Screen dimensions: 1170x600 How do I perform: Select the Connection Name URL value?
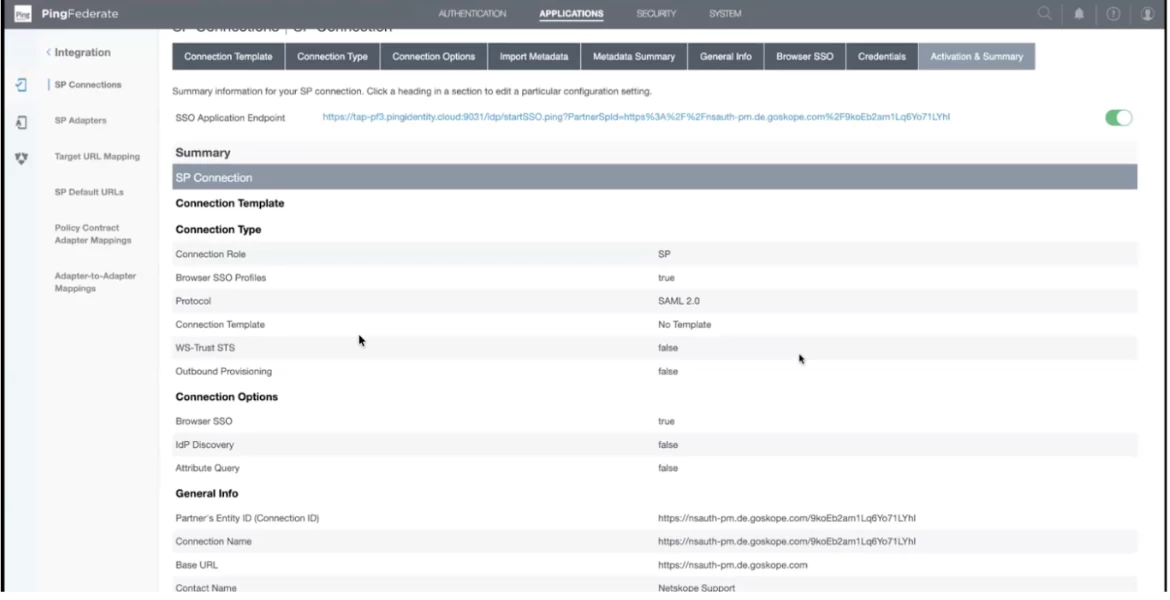(786, 542)
